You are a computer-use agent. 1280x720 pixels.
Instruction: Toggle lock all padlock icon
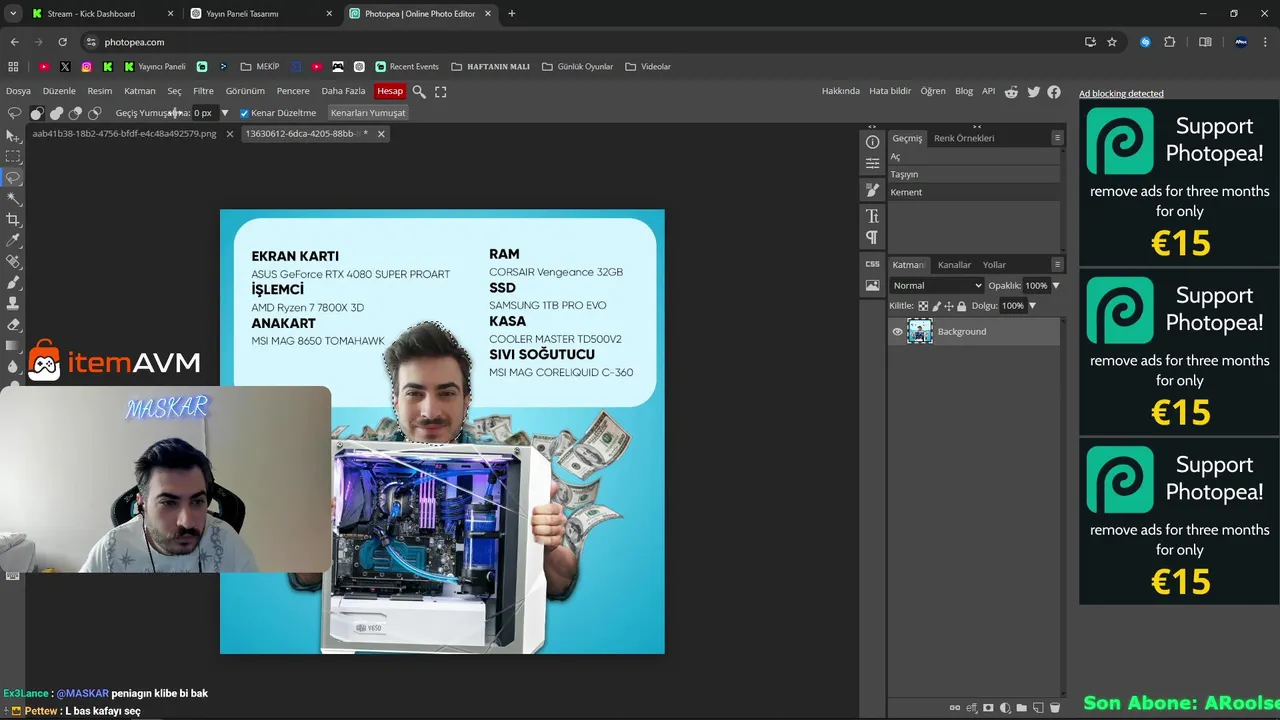(x=961, y=306)
